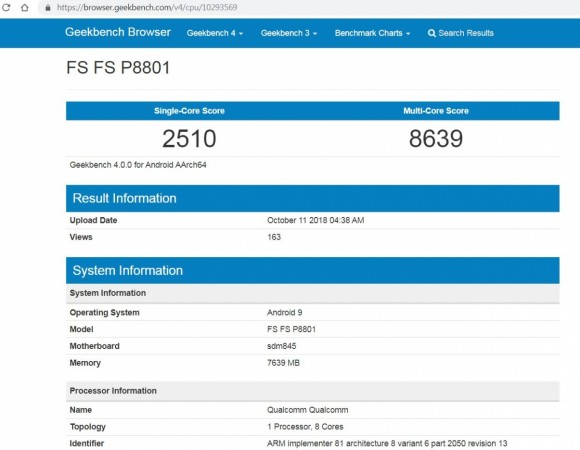Viewport: 580px width, 450px height.
Task: Click the Views label
Action: (81, 237)
